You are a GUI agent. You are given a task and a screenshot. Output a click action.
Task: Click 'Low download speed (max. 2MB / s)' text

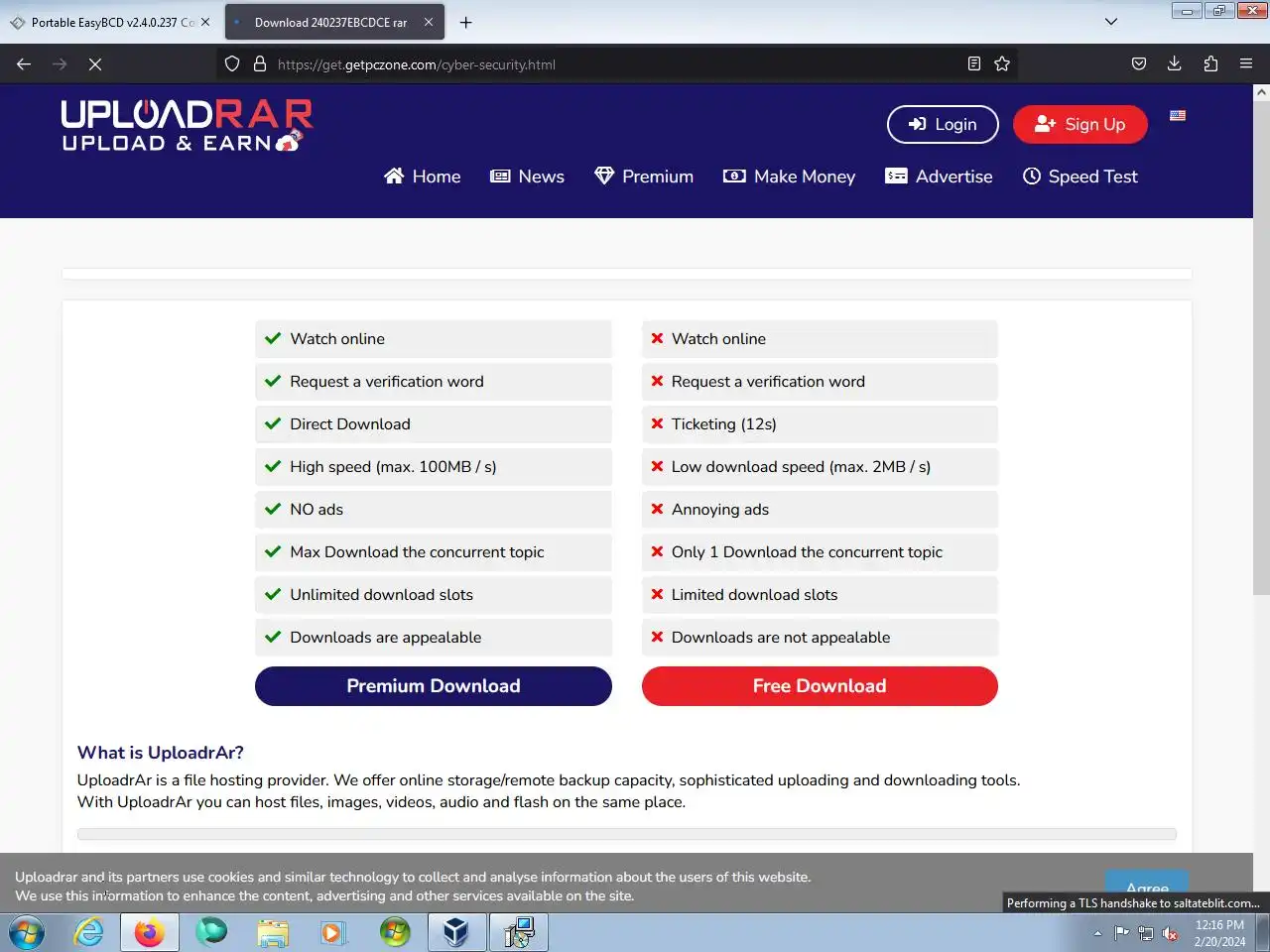pos(801,467)
